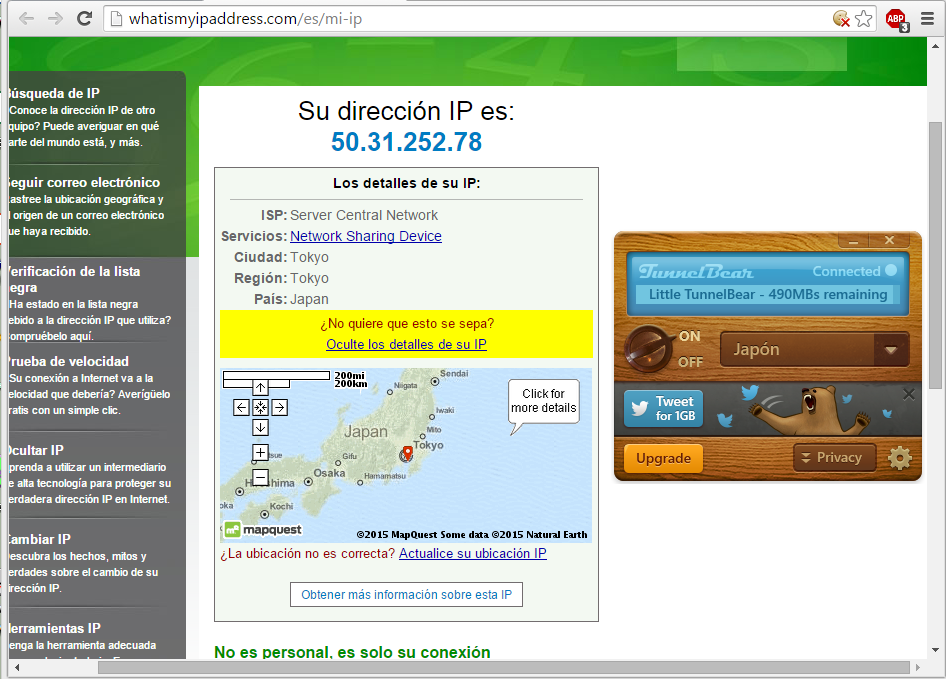The height and width of the screenshot is (679, 946).
Task: Open Ocultar IP sidebar item
Action: (36, 450)
